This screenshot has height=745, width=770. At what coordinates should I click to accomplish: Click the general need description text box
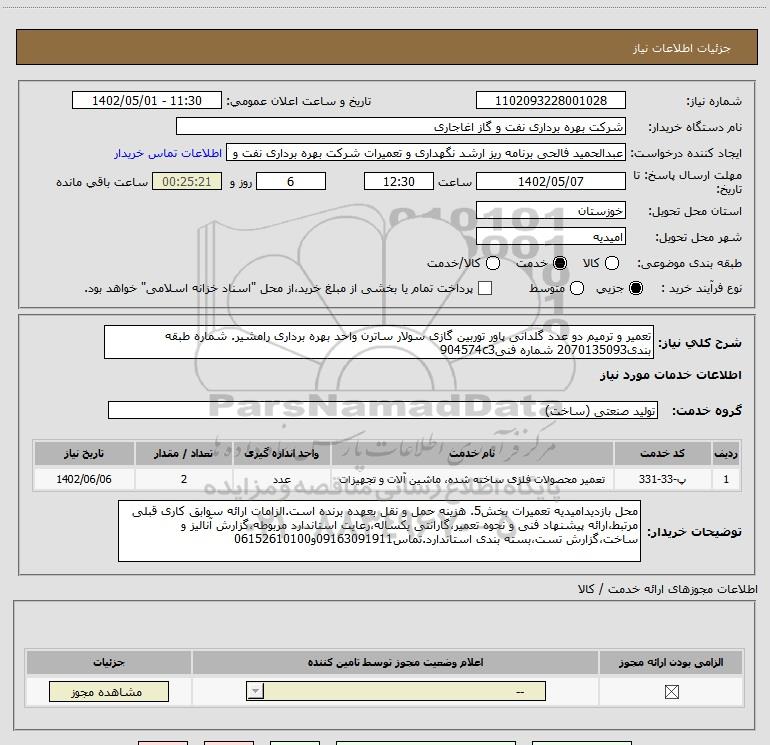(x=379, y=342)
